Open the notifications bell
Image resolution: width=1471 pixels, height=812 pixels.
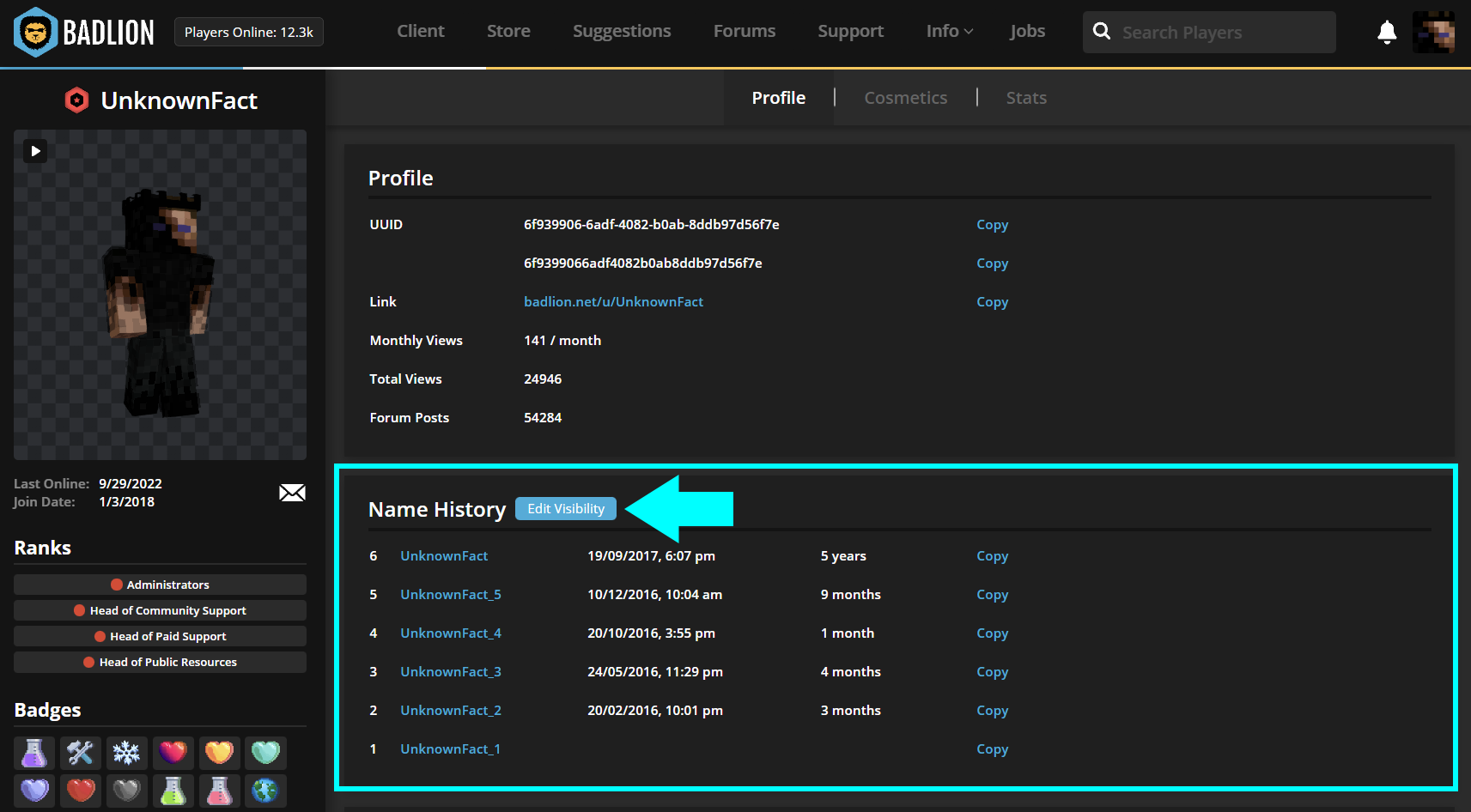point(1387,33)
